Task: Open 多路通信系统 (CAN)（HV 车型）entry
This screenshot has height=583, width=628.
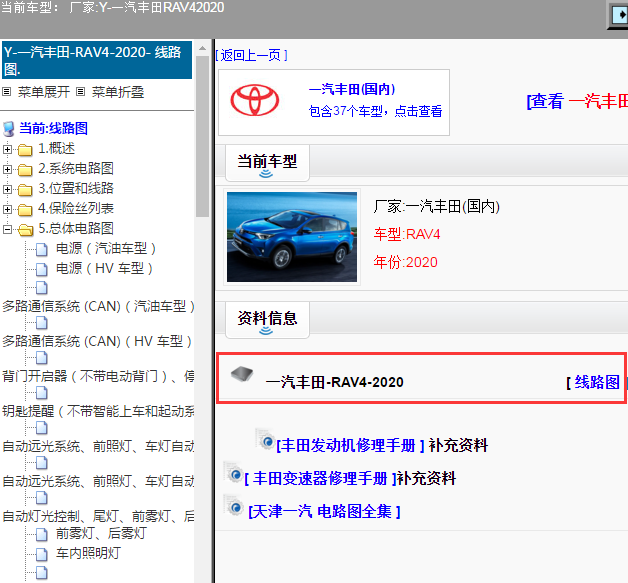Action: click(x=97, y=341)
